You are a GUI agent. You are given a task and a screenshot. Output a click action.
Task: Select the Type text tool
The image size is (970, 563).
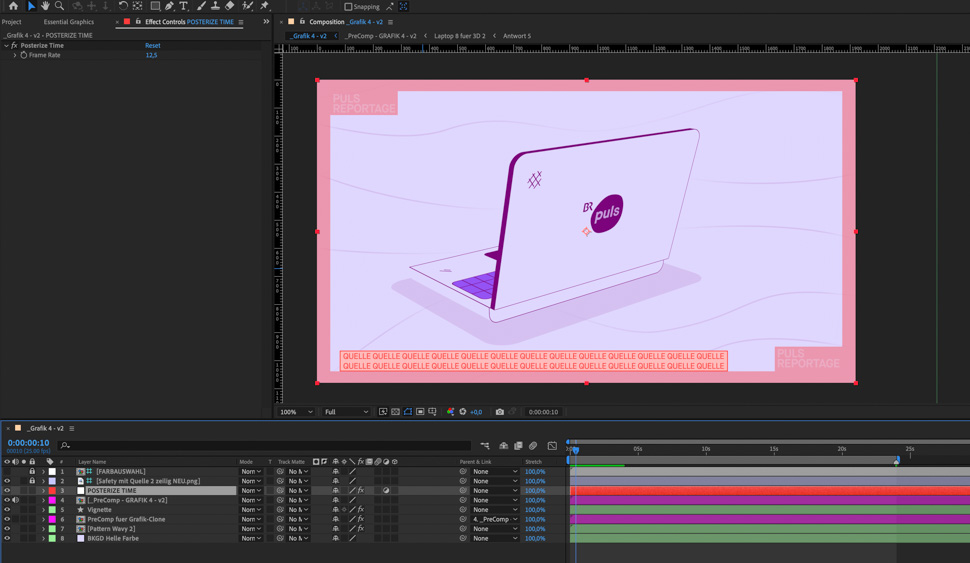point(184,6)
